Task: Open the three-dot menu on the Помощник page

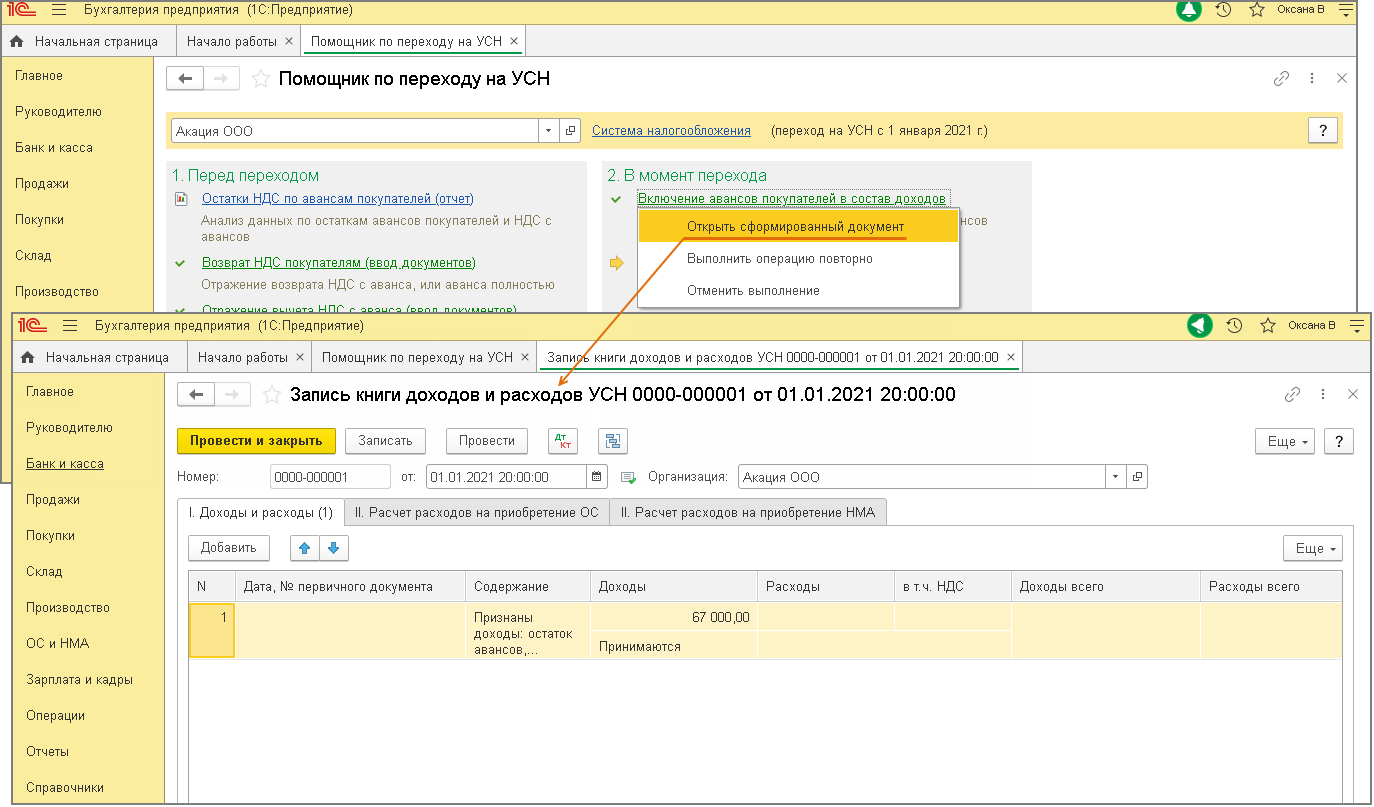Action: (1312, 79)
